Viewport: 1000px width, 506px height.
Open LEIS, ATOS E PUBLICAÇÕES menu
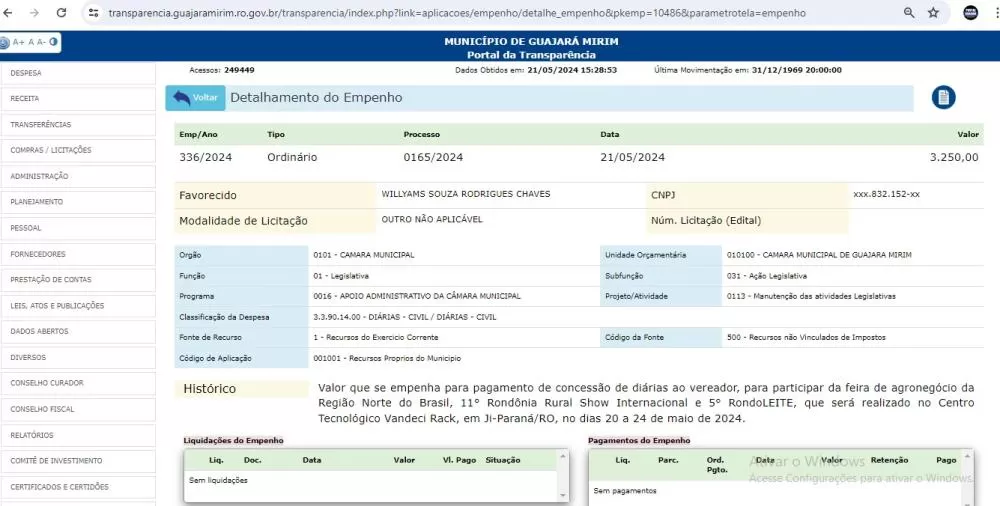pyautogui.click(x=78, y=306)
